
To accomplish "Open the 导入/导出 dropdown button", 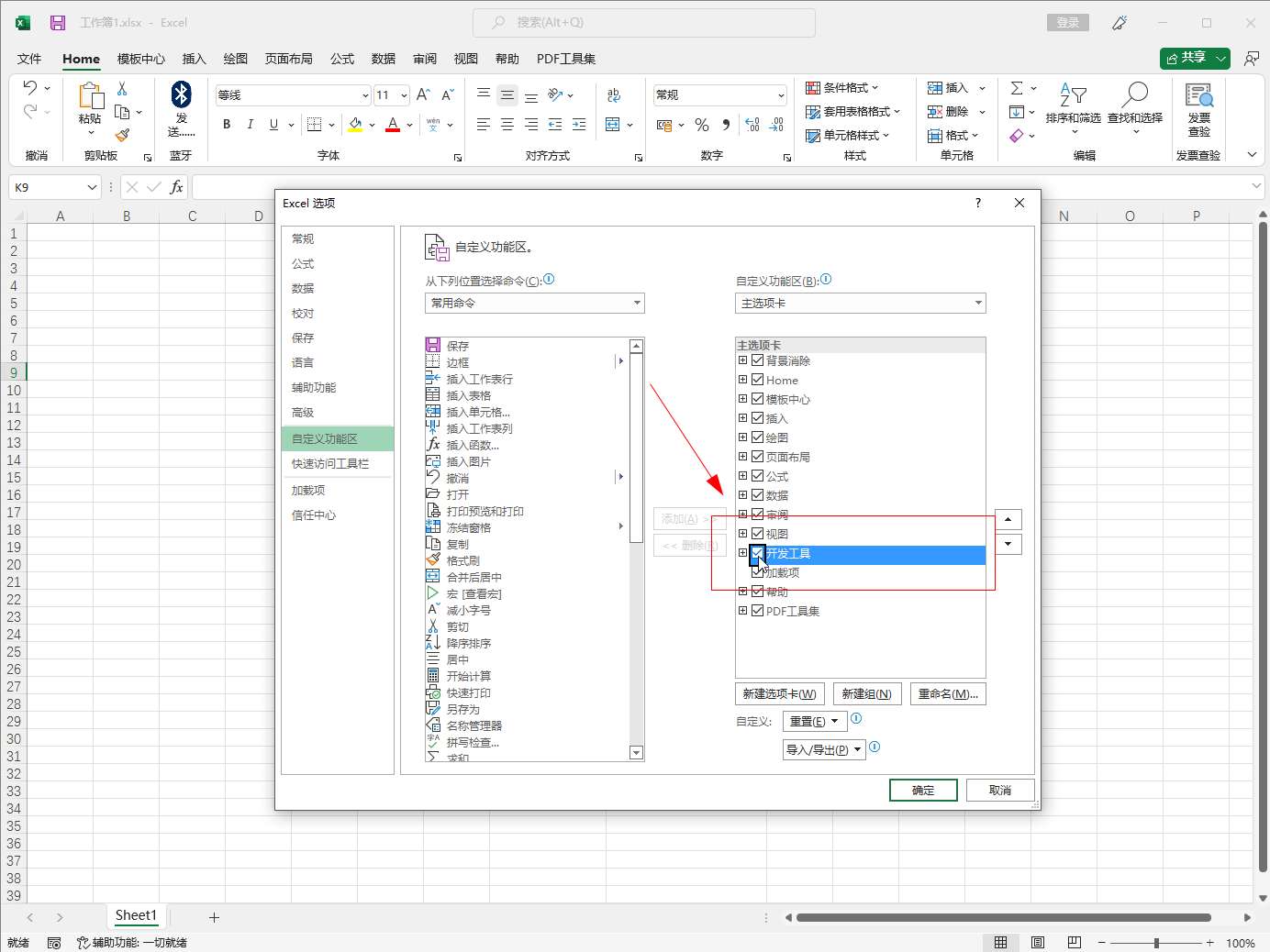I will [x=824, y=749].
